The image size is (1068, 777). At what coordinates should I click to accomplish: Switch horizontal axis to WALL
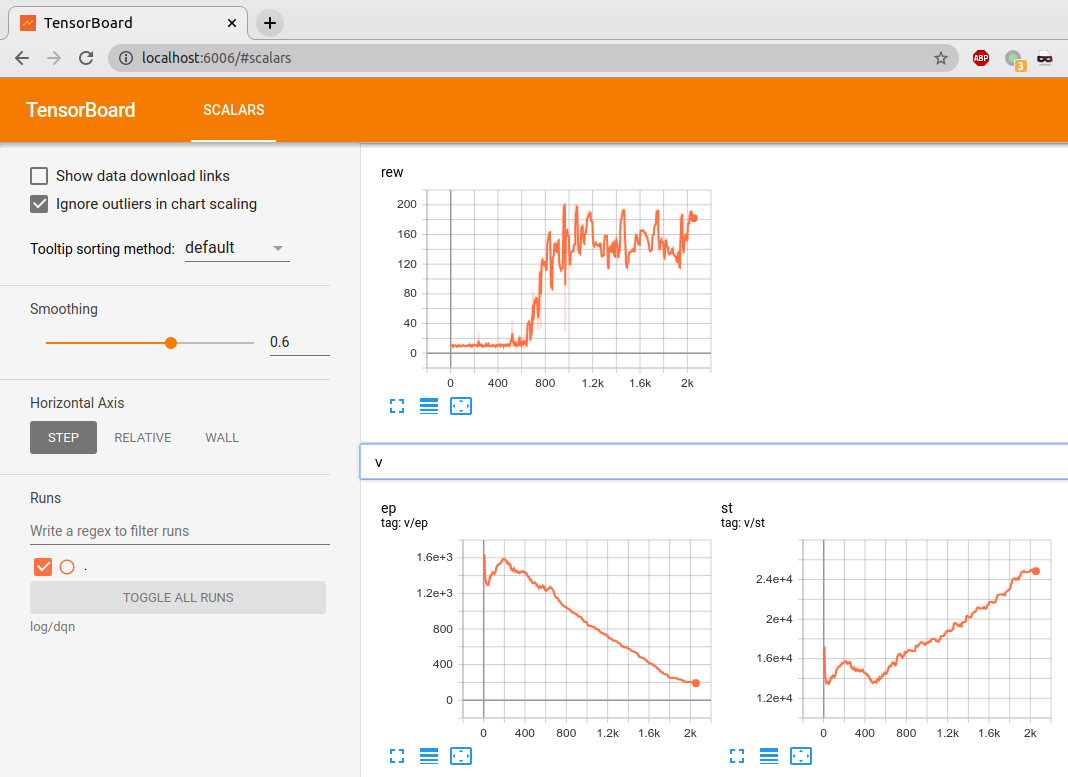tap(222, 438)
